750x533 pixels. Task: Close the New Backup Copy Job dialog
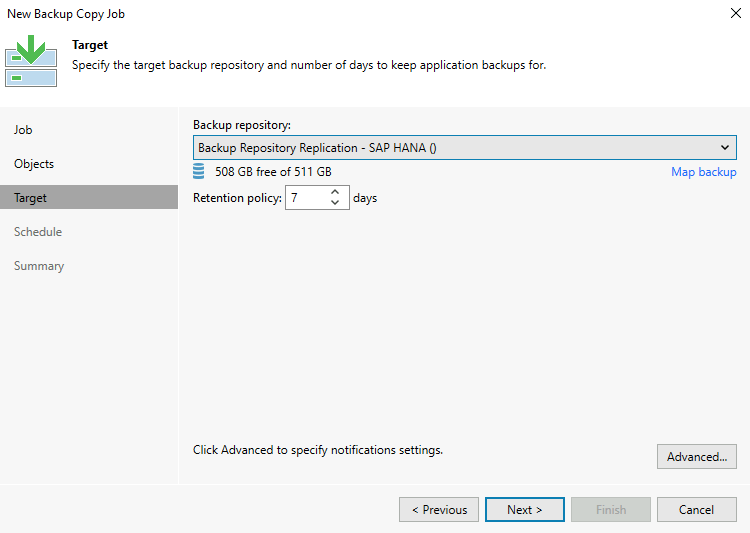[x=736, y=14]
